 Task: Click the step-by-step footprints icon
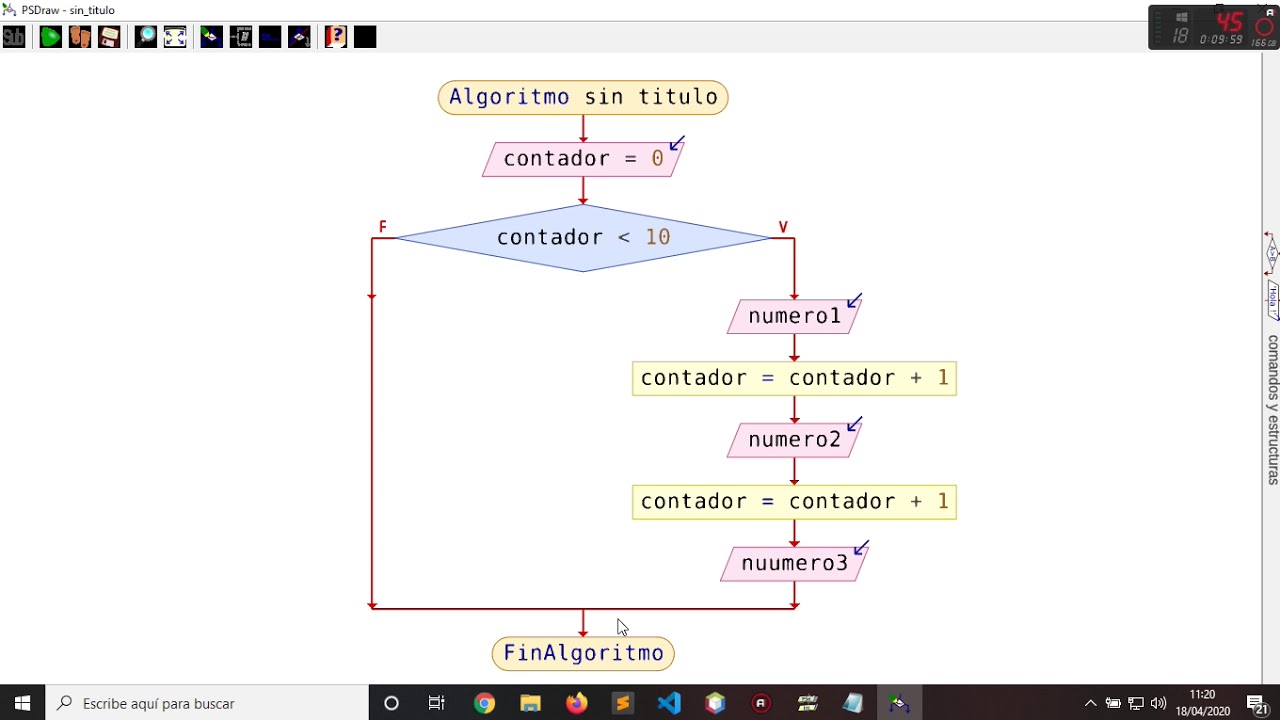click(80, 37)
